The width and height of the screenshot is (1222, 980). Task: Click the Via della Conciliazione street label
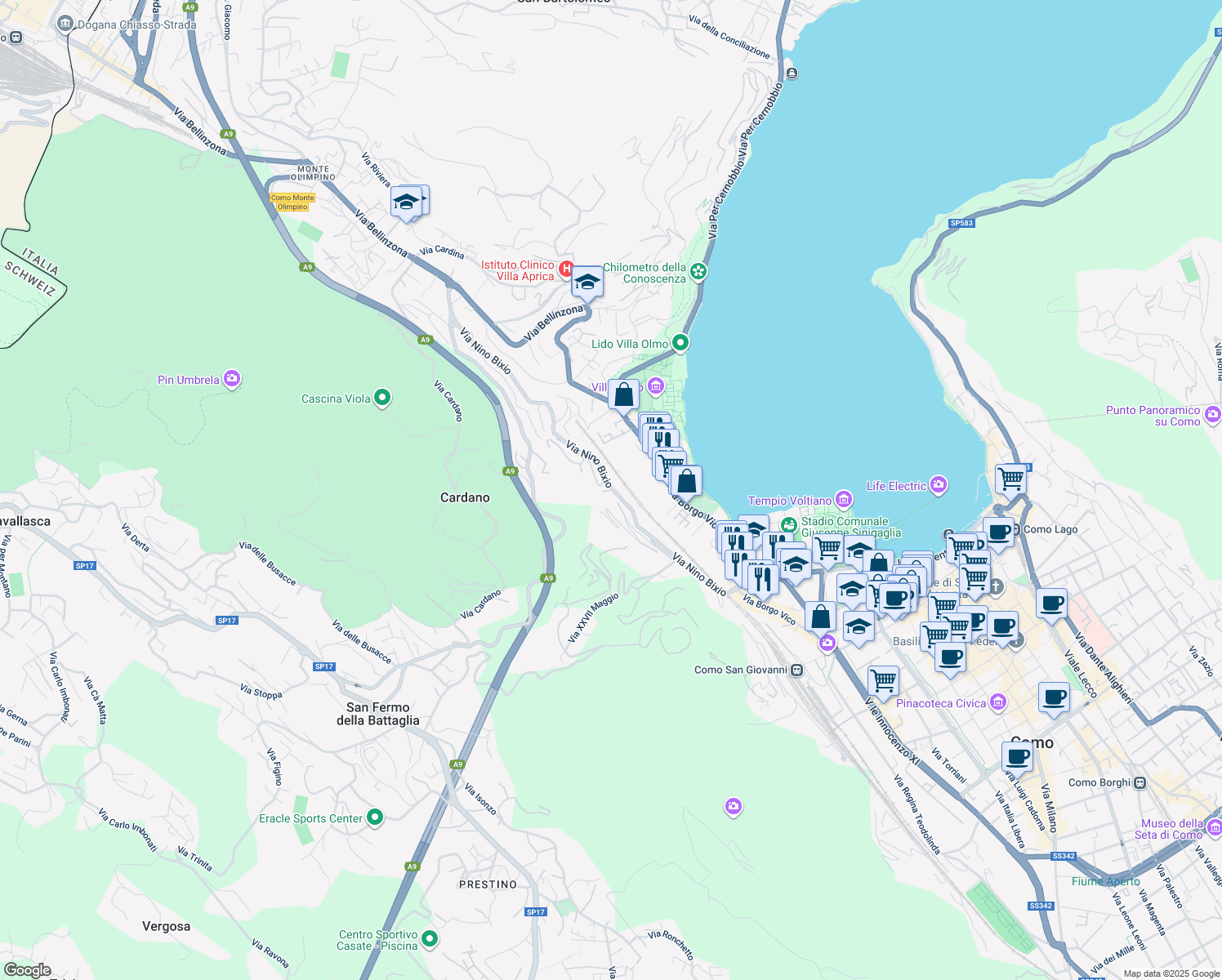(729, 37)
